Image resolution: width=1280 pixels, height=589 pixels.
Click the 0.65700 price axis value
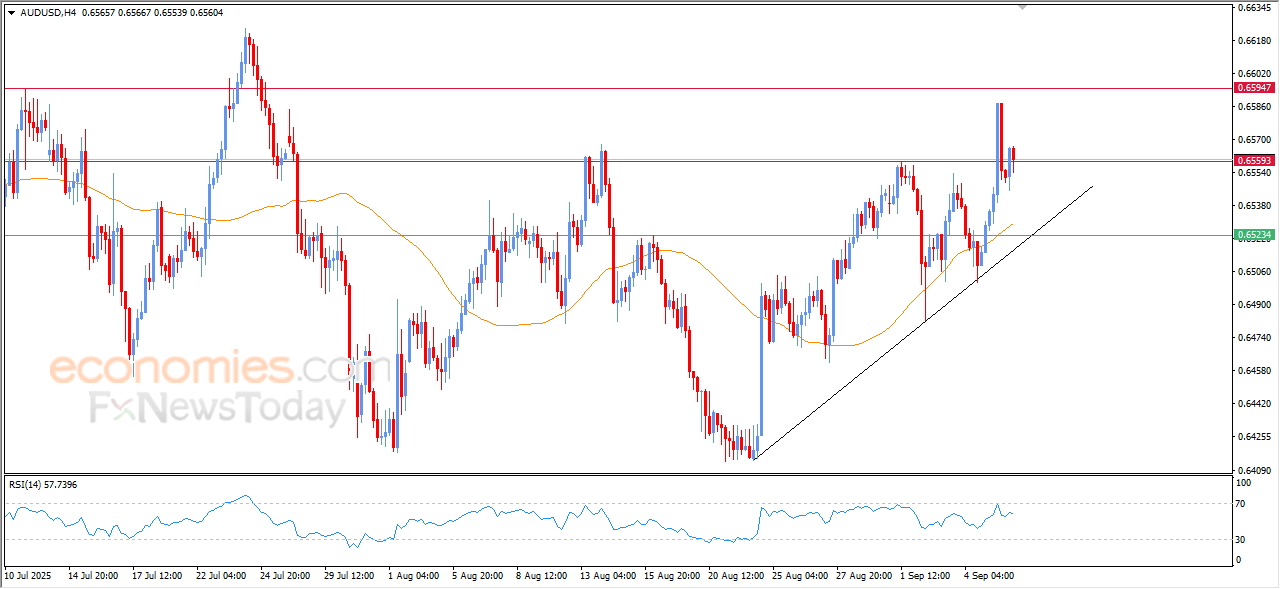coord(1254,140)
